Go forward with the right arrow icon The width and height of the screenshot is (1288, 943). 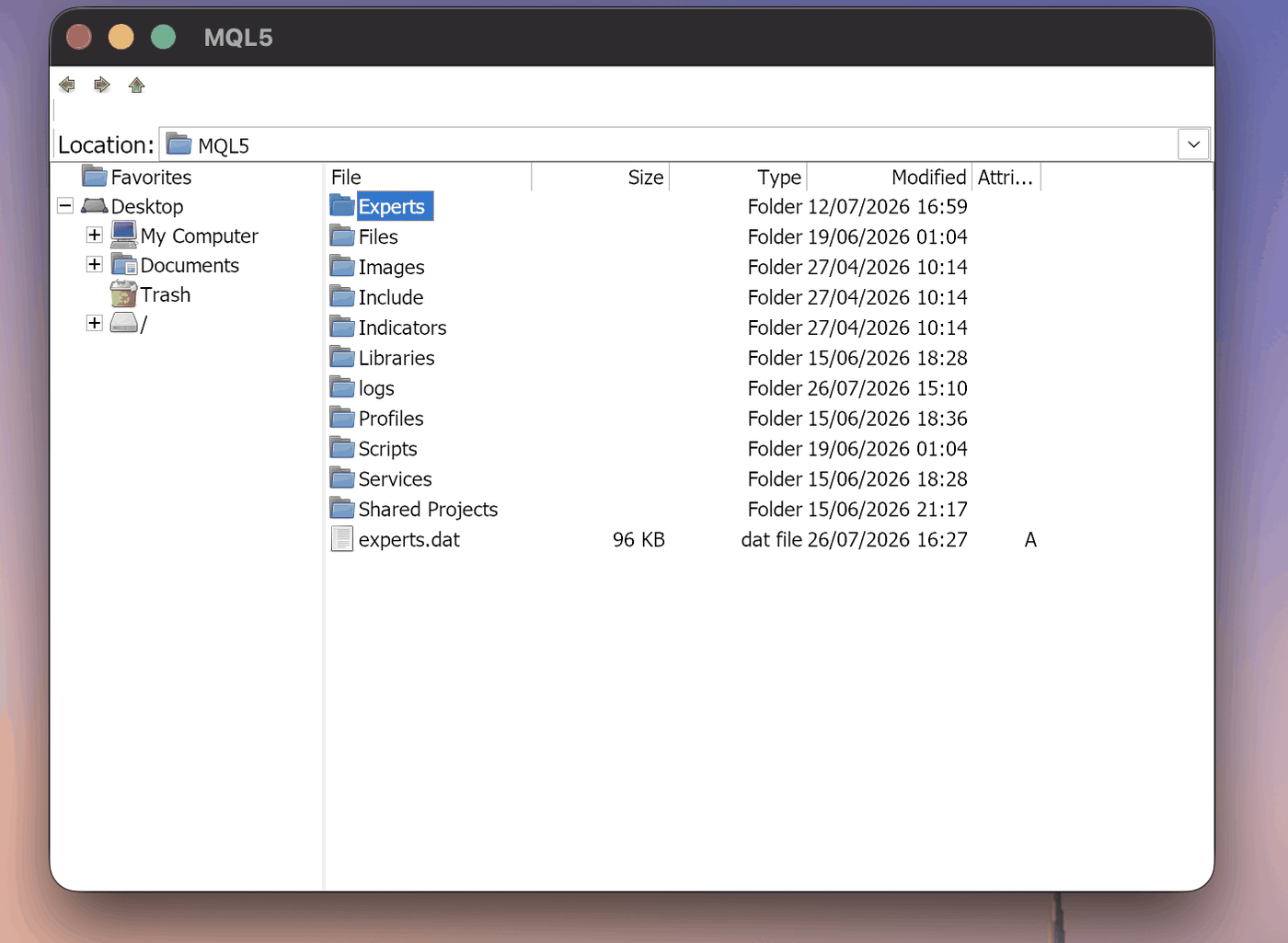pyautogui.click(x=102, y=85)
